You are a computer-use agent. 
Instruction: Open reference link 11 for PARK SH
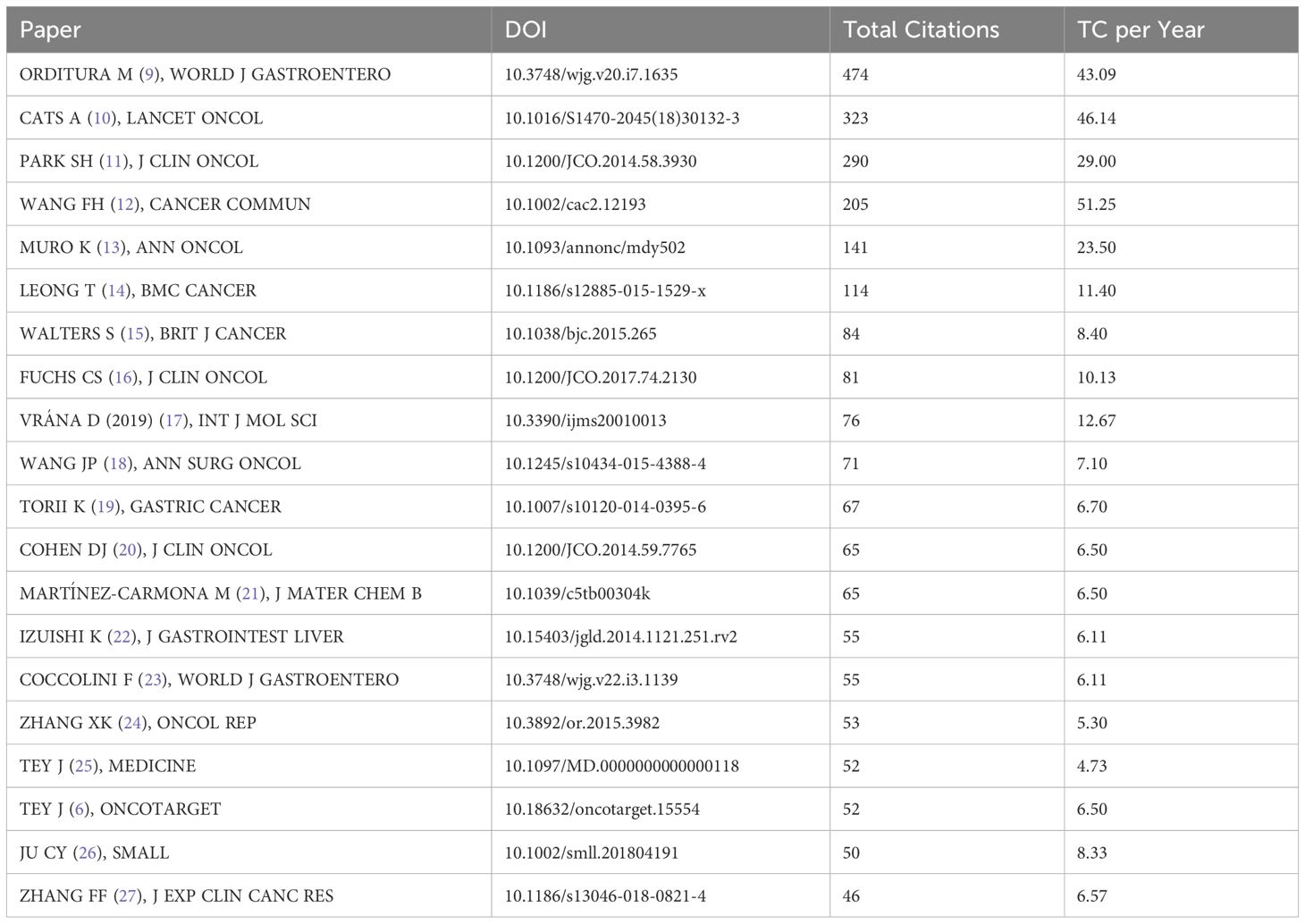[x=113, y=161]
